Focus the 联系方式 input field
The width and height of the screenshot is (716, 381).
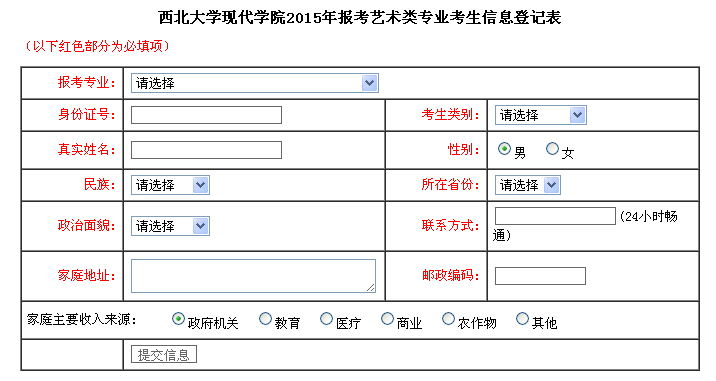coord(555,216)
